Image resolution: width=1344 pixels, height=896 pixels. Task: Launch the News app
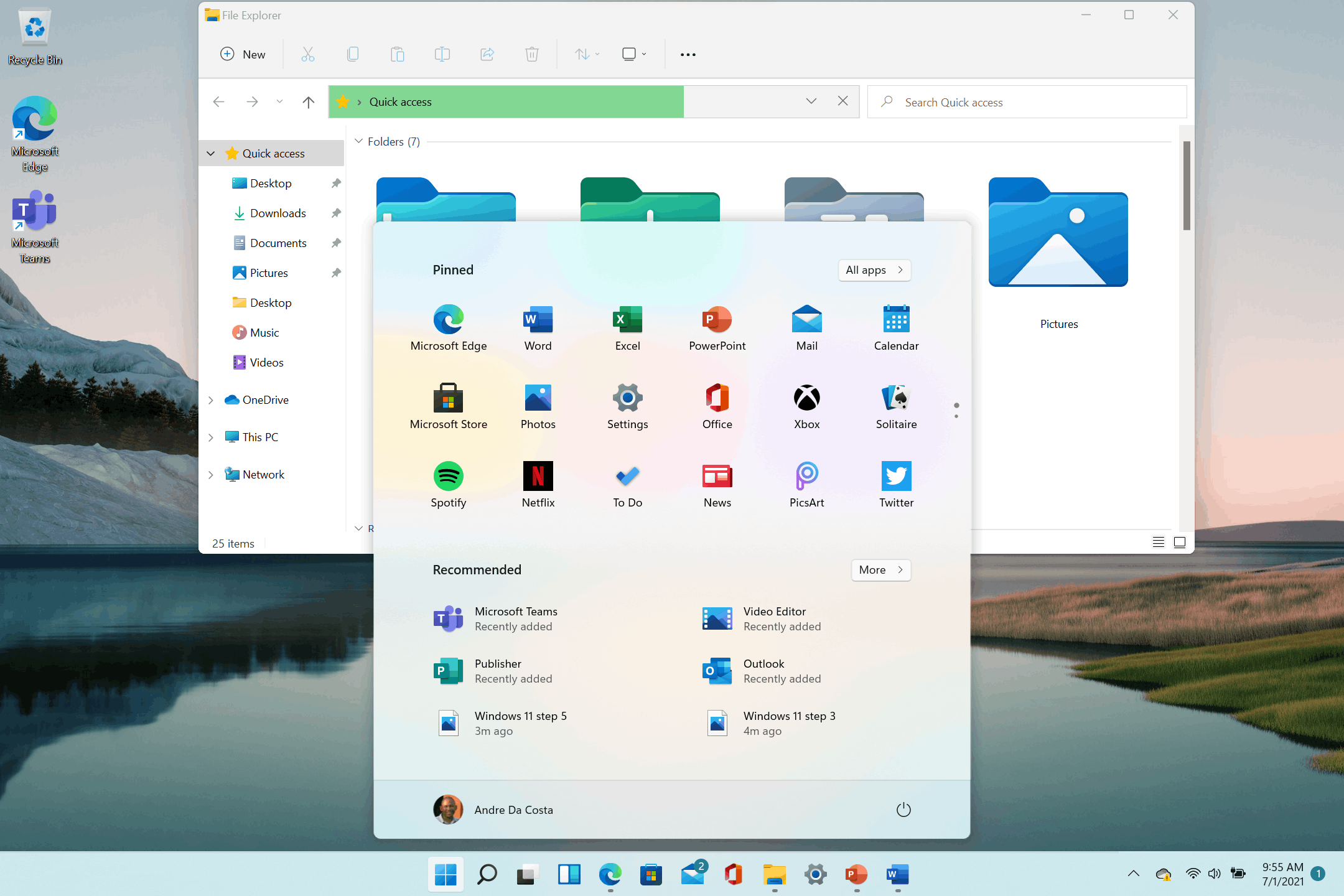[x=717, y=485]
